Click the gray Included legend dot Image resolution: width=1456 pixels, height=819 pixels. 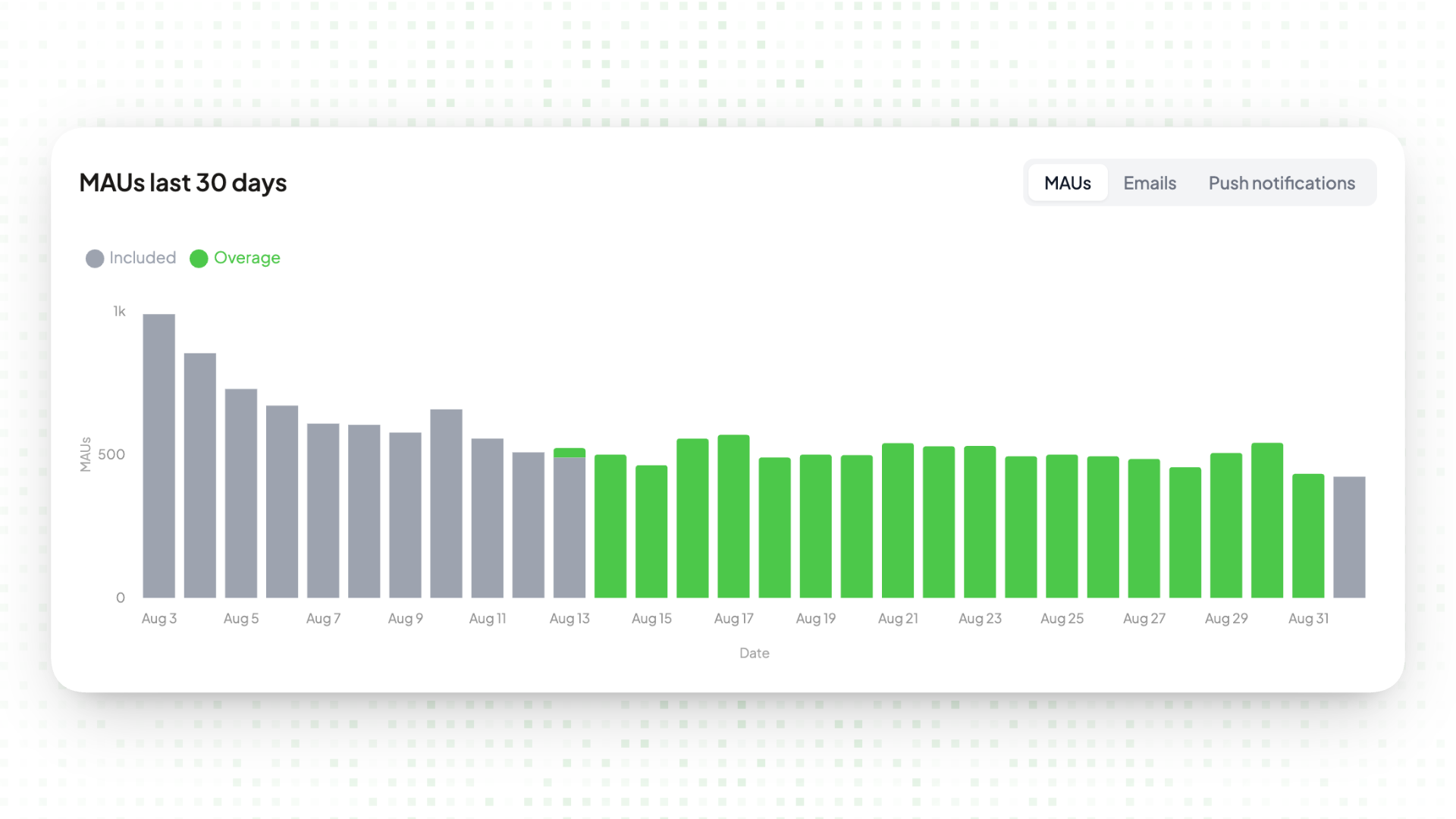tap(95, 259)
